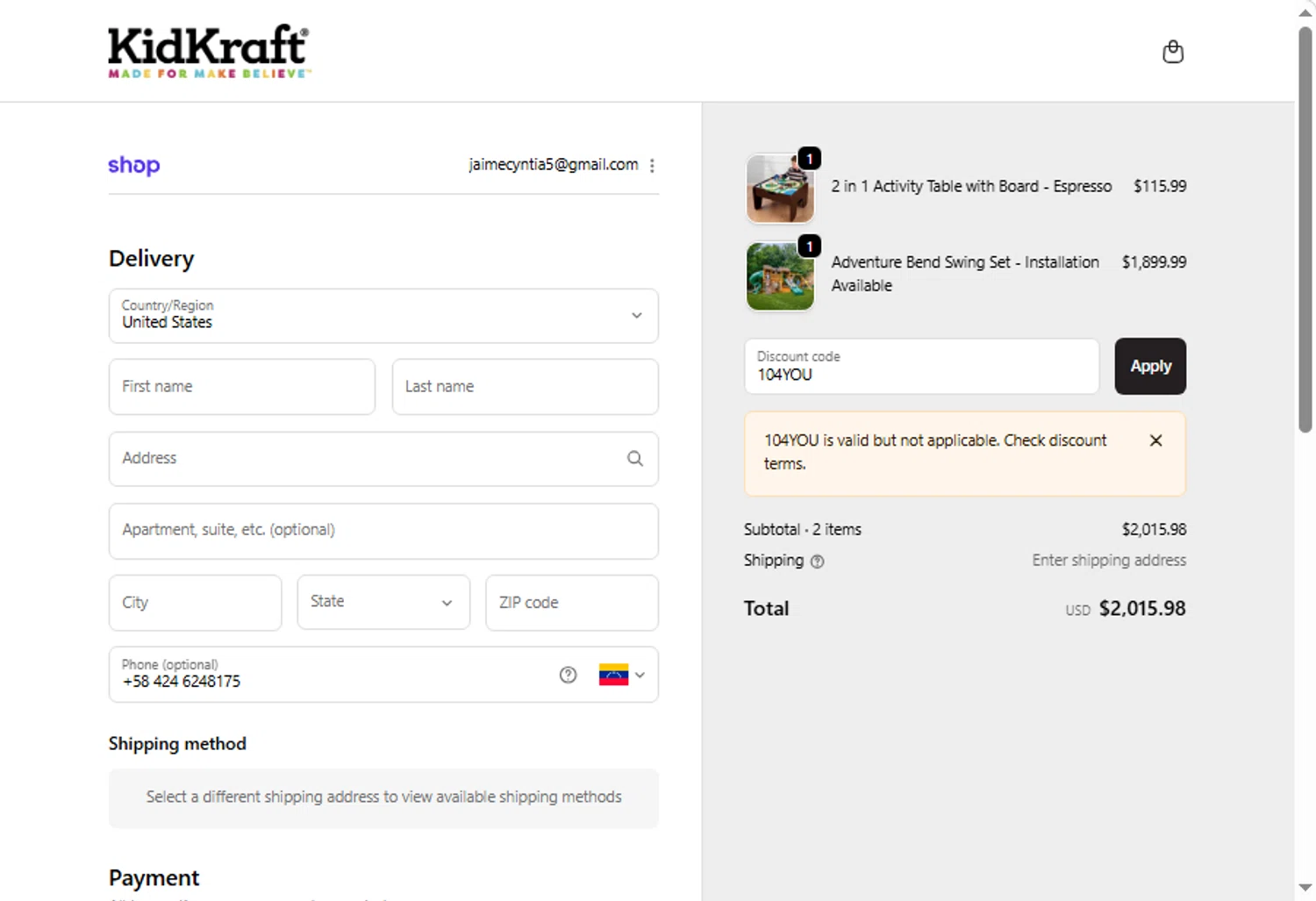Image resolution: width=1316 pixels, height=901 pixels.
Task: Click the page vertical scrollbar
Action: (x=1305, y=228)
